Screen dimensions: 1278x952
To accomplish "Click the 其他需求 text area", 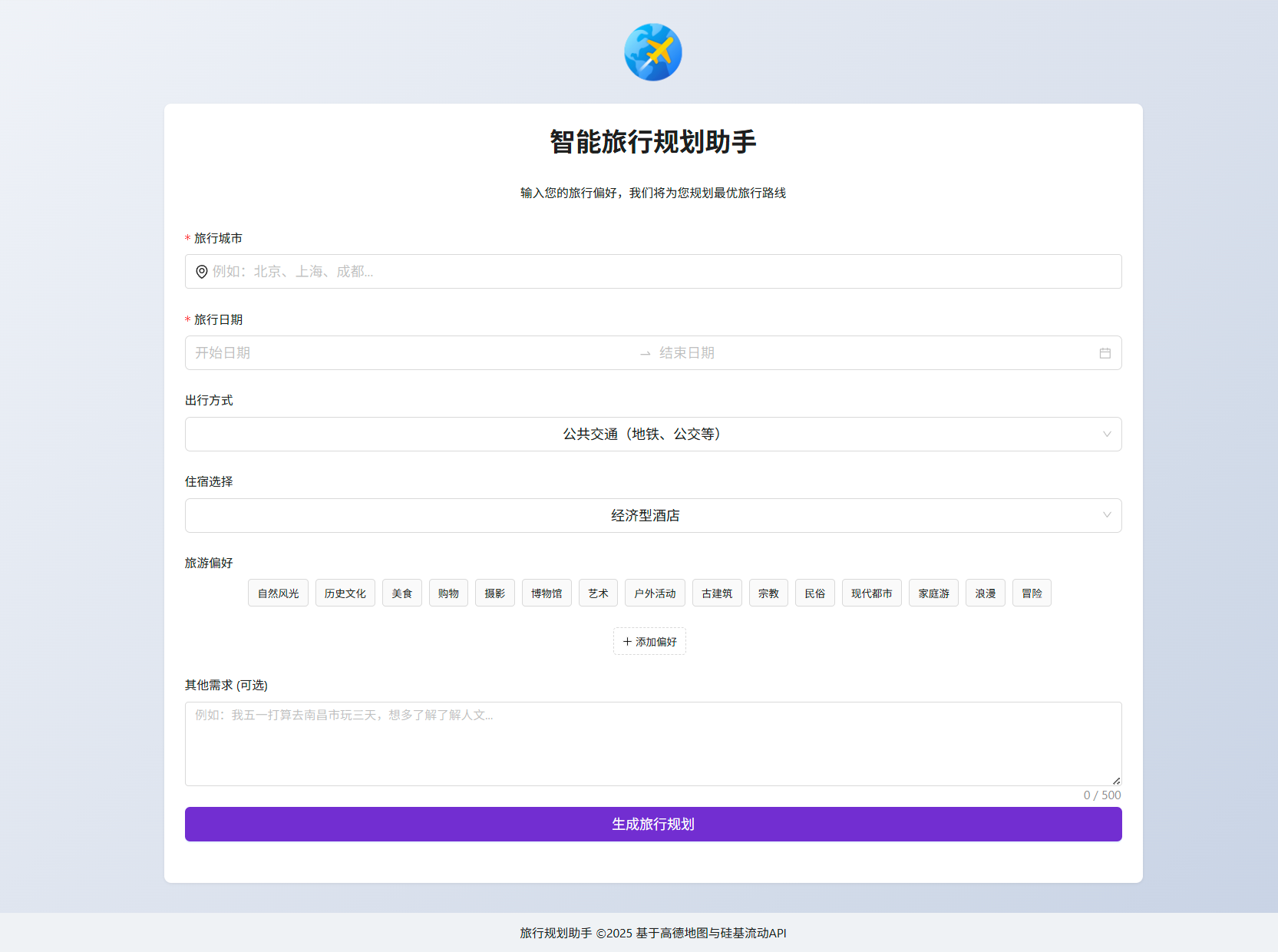I will point(652,743).
